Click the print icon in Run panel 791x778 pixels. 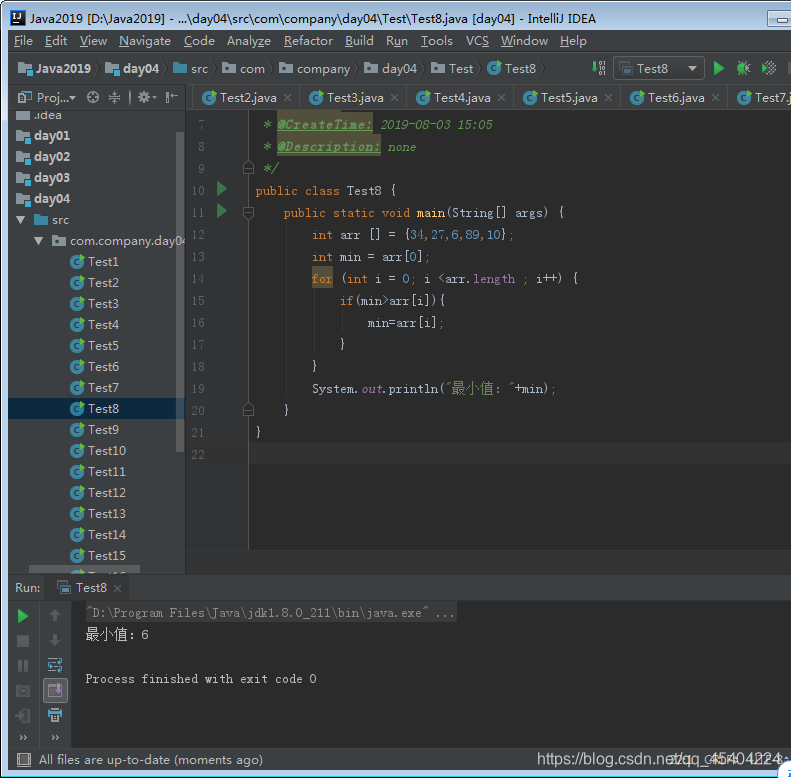(55, 715)
